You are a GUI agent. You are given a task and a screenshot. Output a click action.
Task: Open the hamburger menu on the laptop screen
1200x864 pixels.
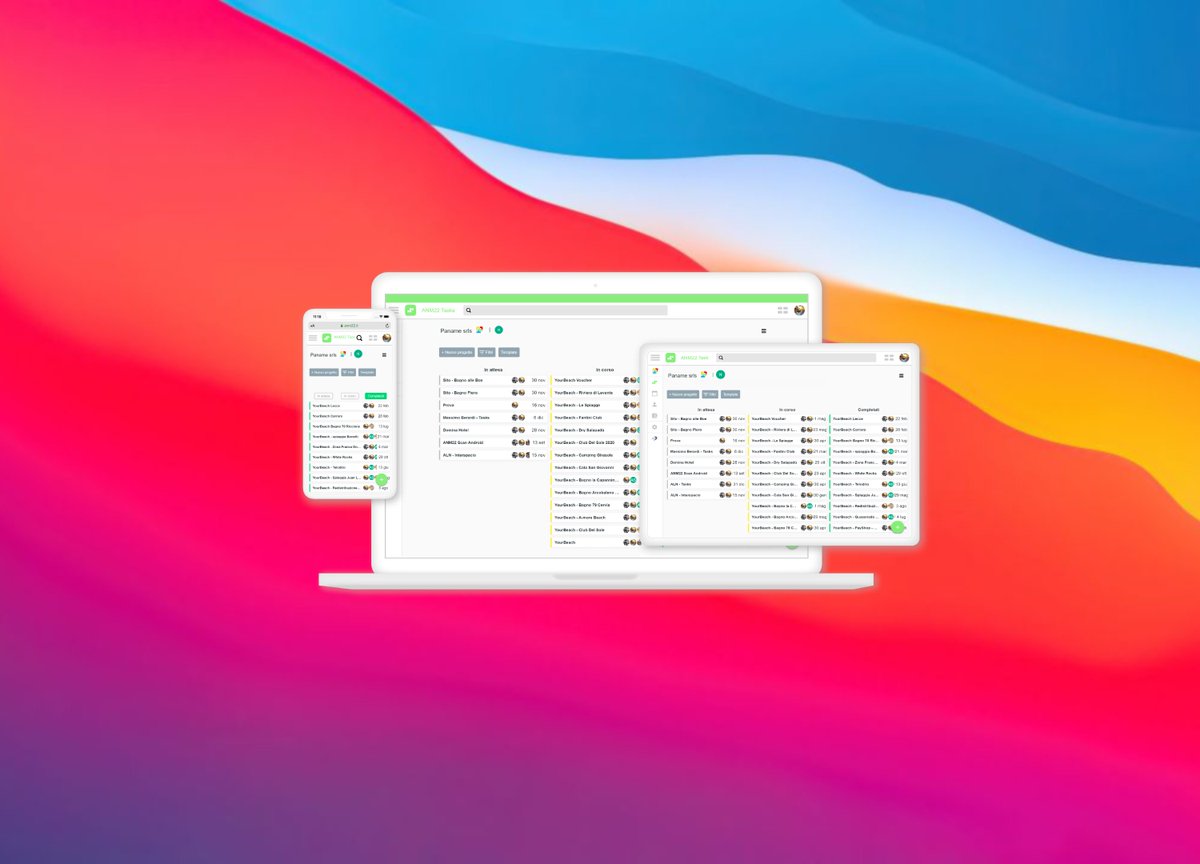(394, 310)
